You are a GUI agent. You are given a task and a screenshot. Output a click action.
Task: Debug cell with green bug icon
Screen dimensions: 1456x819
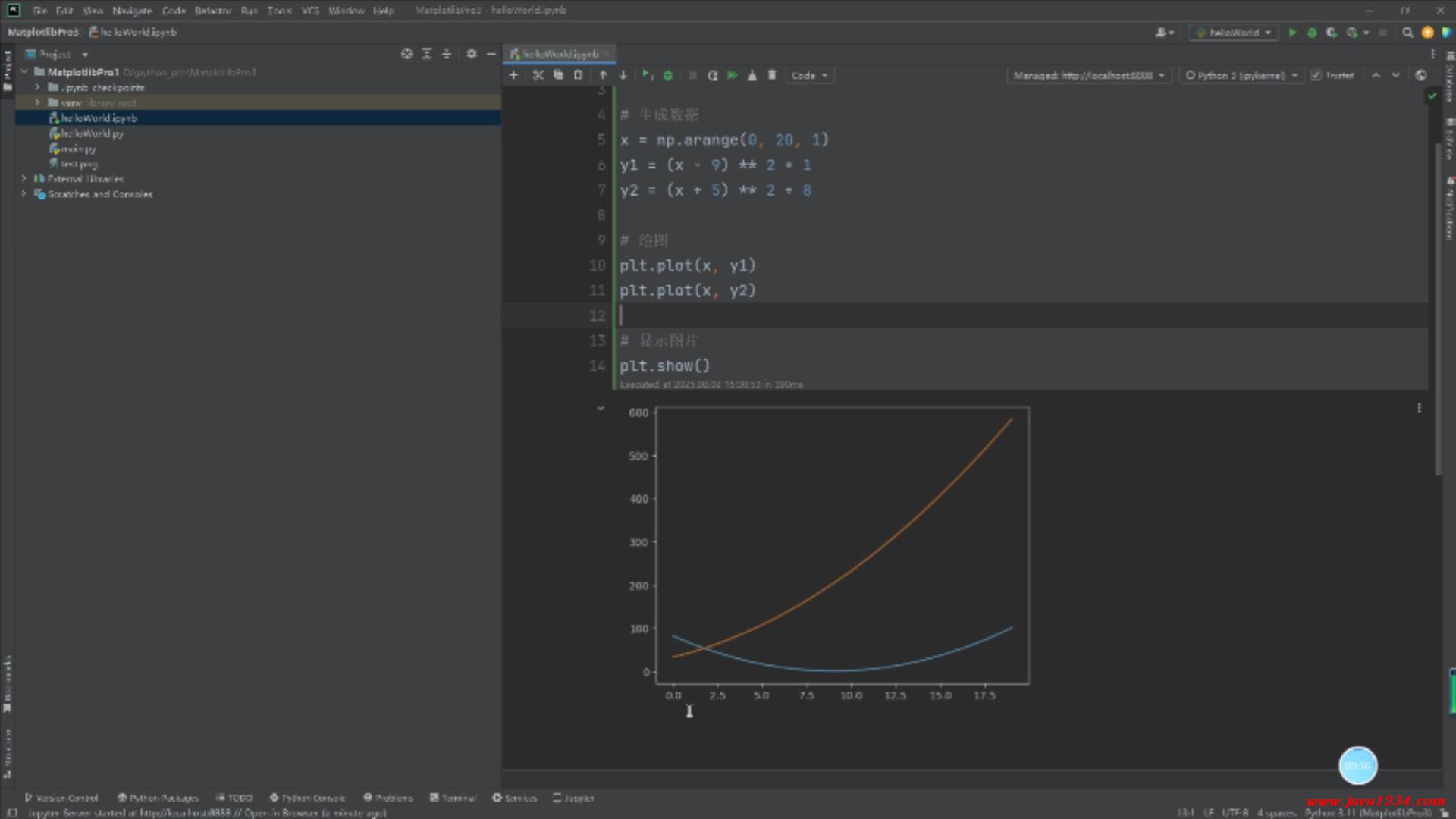pos(668,75)
